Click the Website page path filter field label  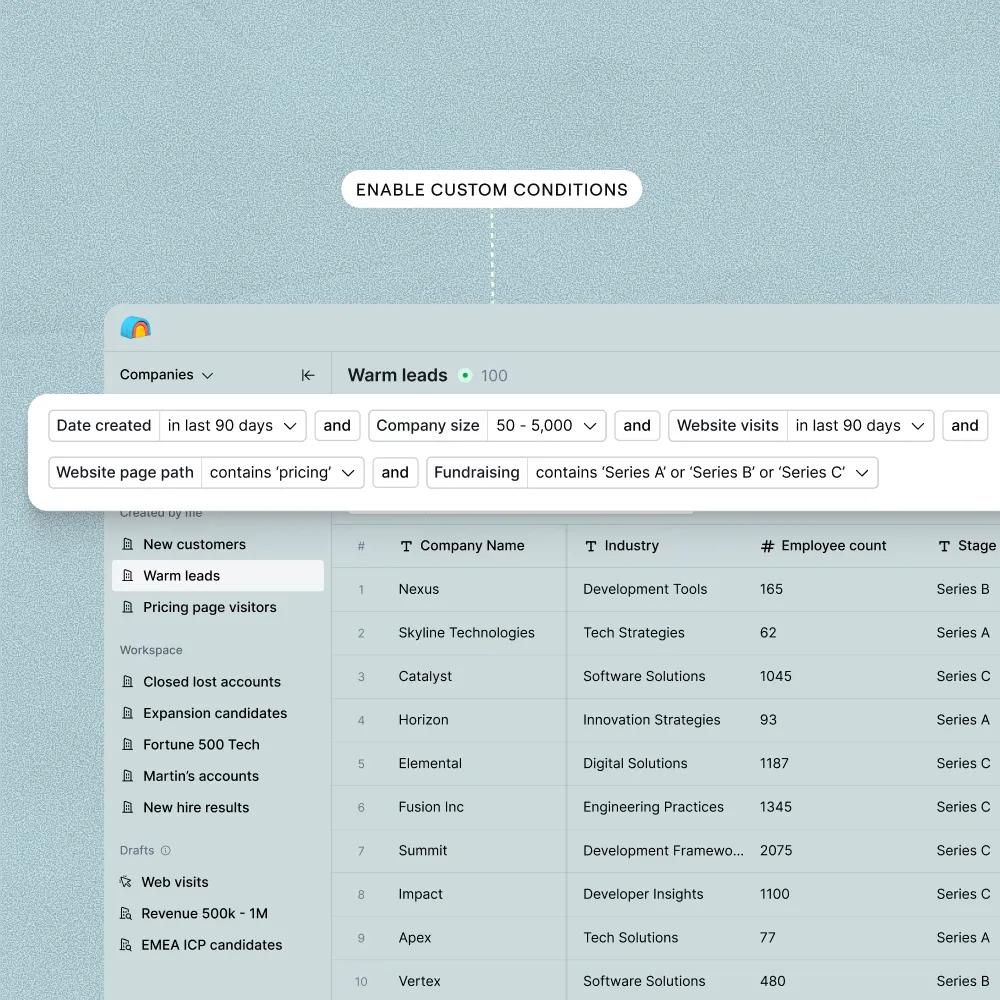tap(125, 473)
